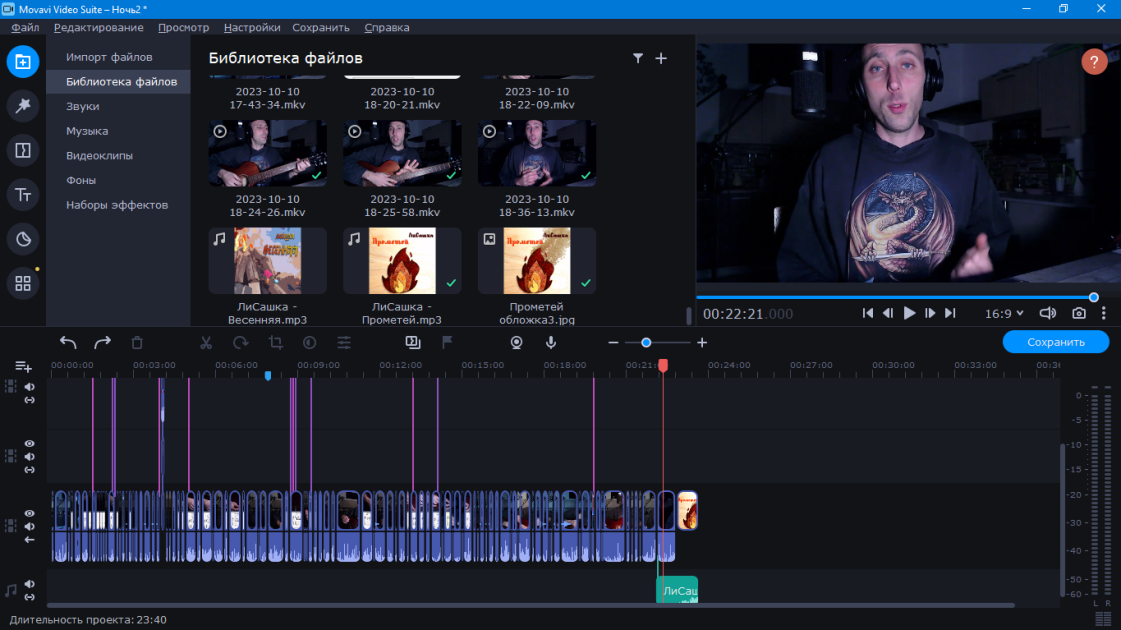Mute the music audio track
This screenshot has width=1121, height=630.
pos(29,584)
